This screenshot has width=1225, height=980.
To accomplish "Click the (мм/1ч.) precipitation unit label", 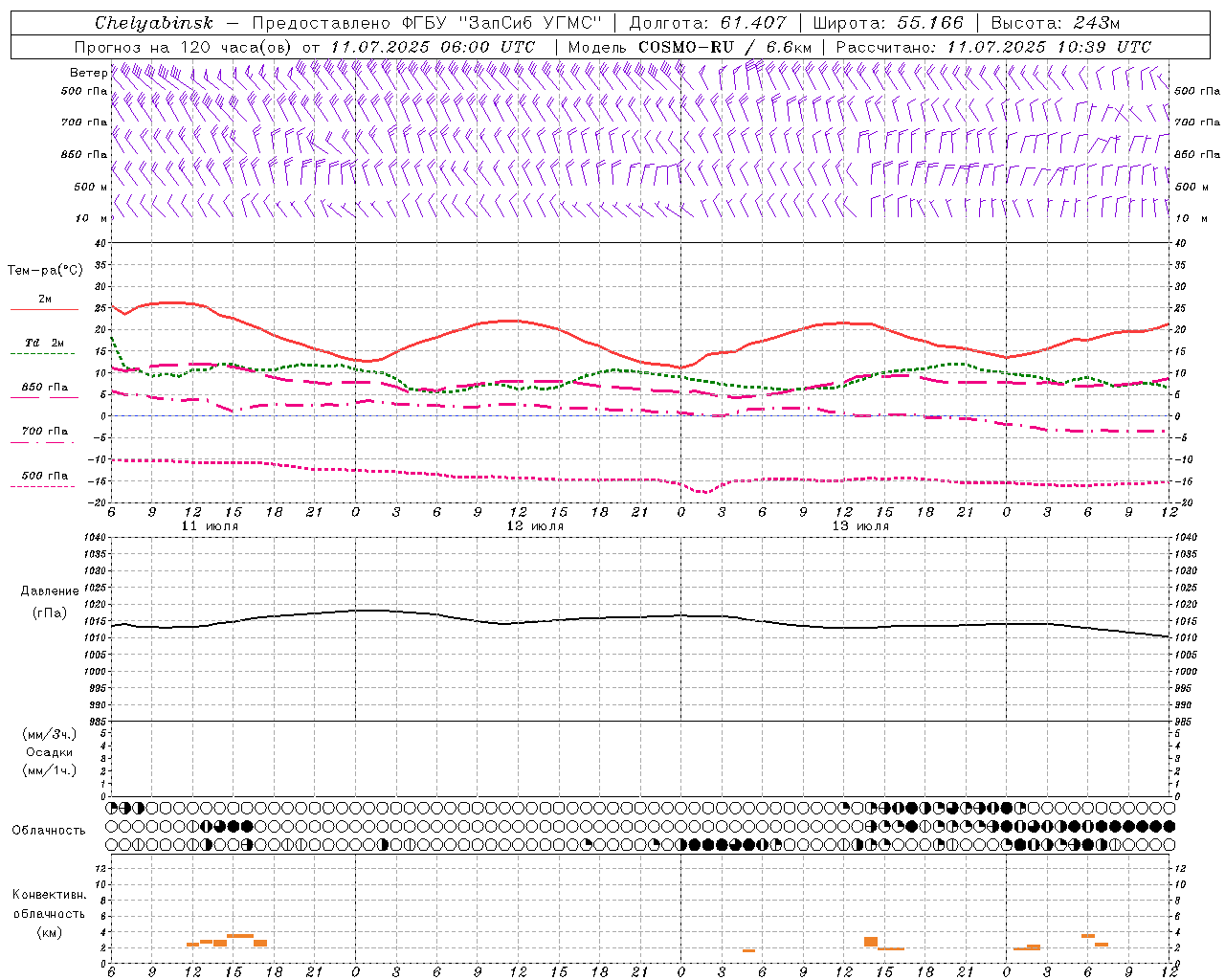I will click(50, 770).
